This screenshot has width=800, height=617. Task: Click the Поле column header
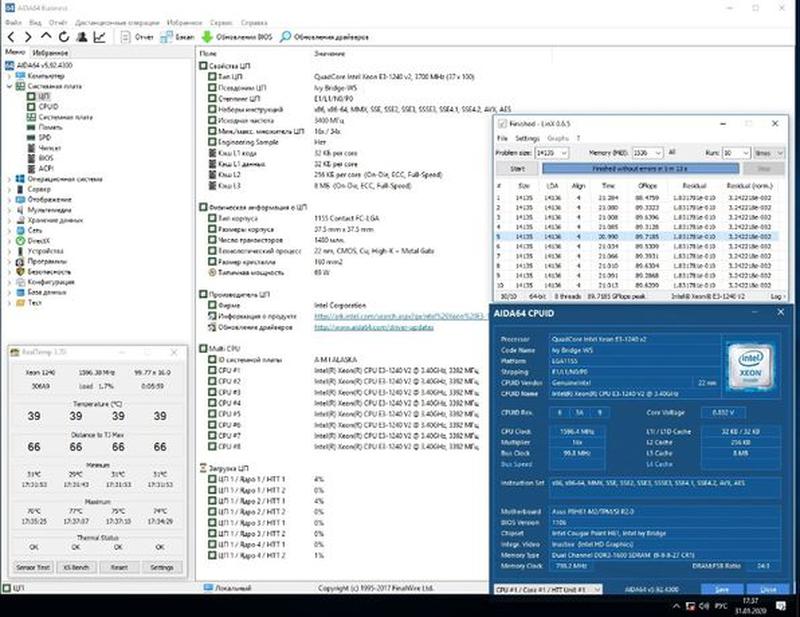point(208,54)
